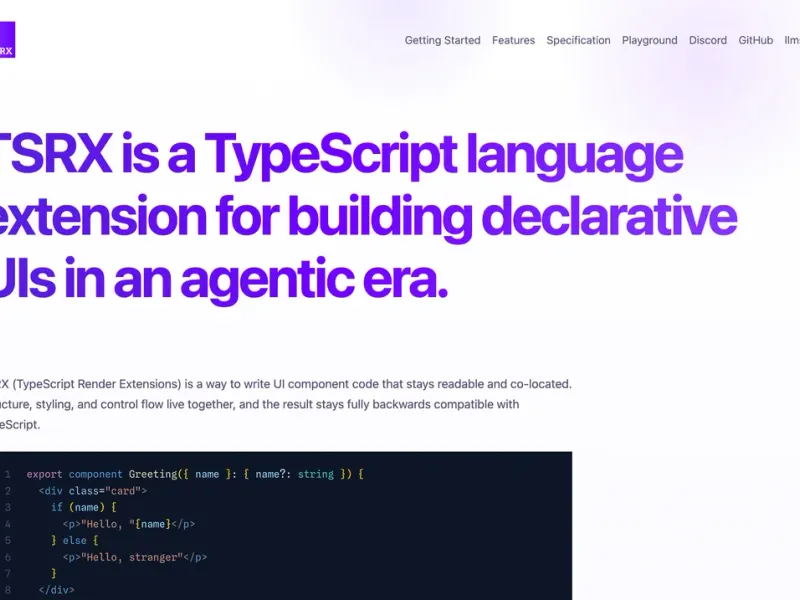Click code line '<p>"Hello, stranger"</p>'
This screenshot has height=600, width=800.
tap(135, 557)
